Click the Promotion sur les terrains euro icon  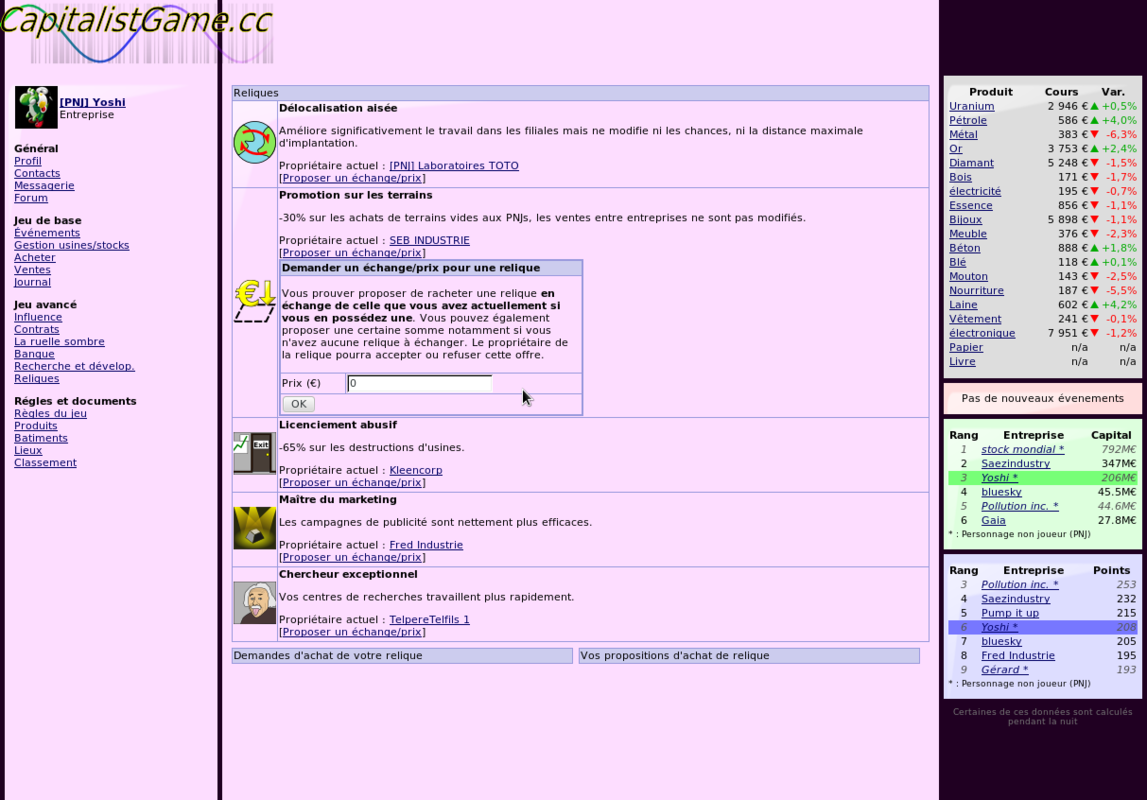pos(255,301)
